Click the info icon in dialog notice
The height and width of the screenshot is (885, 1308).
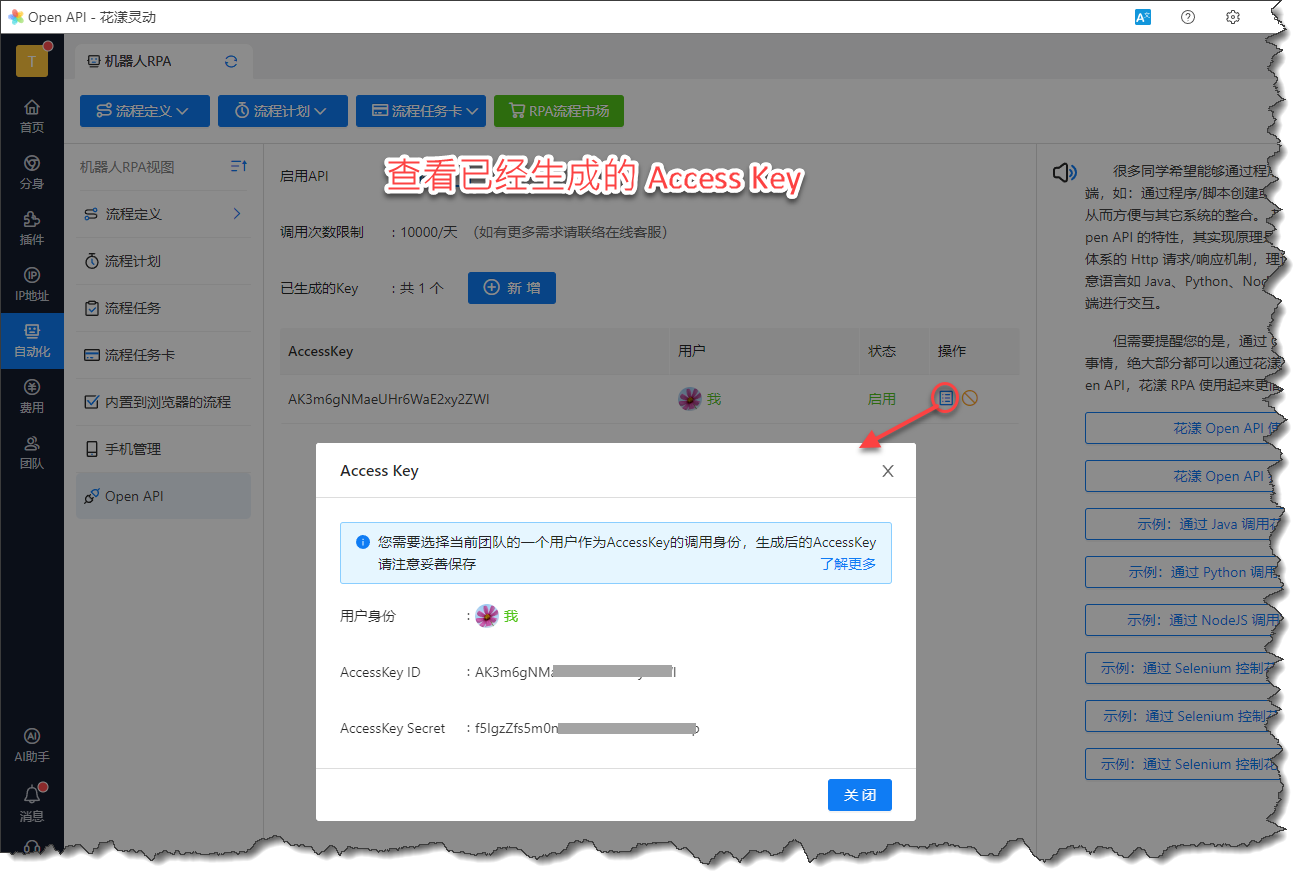362,542
